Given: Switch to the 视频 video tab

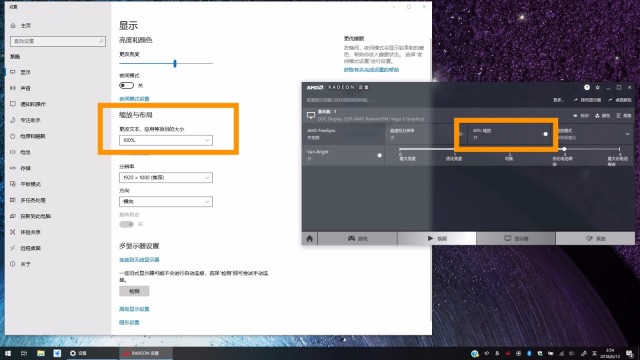Looking at the screenshot, I should click(437, 238).
